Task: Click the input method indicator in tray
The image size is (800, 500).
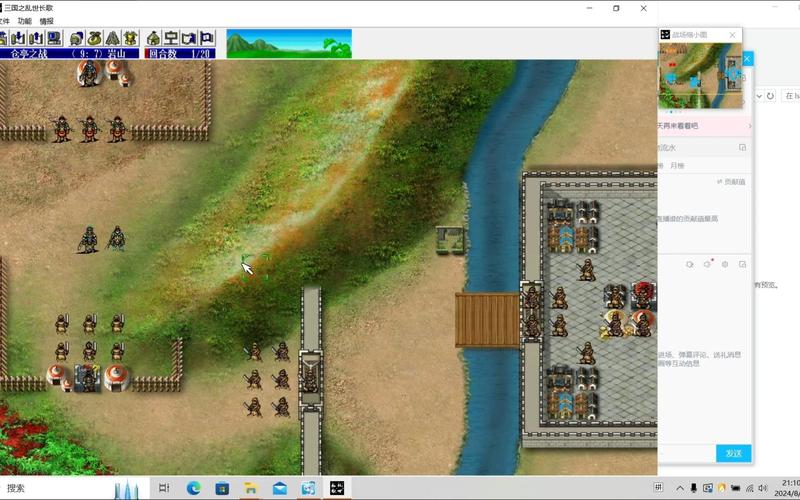Action: (659, 488)
